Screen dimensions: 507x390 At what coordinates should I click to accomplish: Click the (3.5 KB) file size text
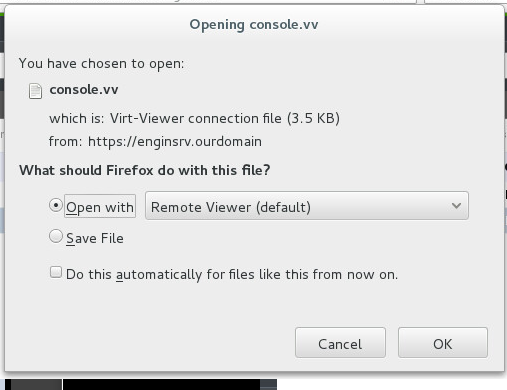point(313,118)
